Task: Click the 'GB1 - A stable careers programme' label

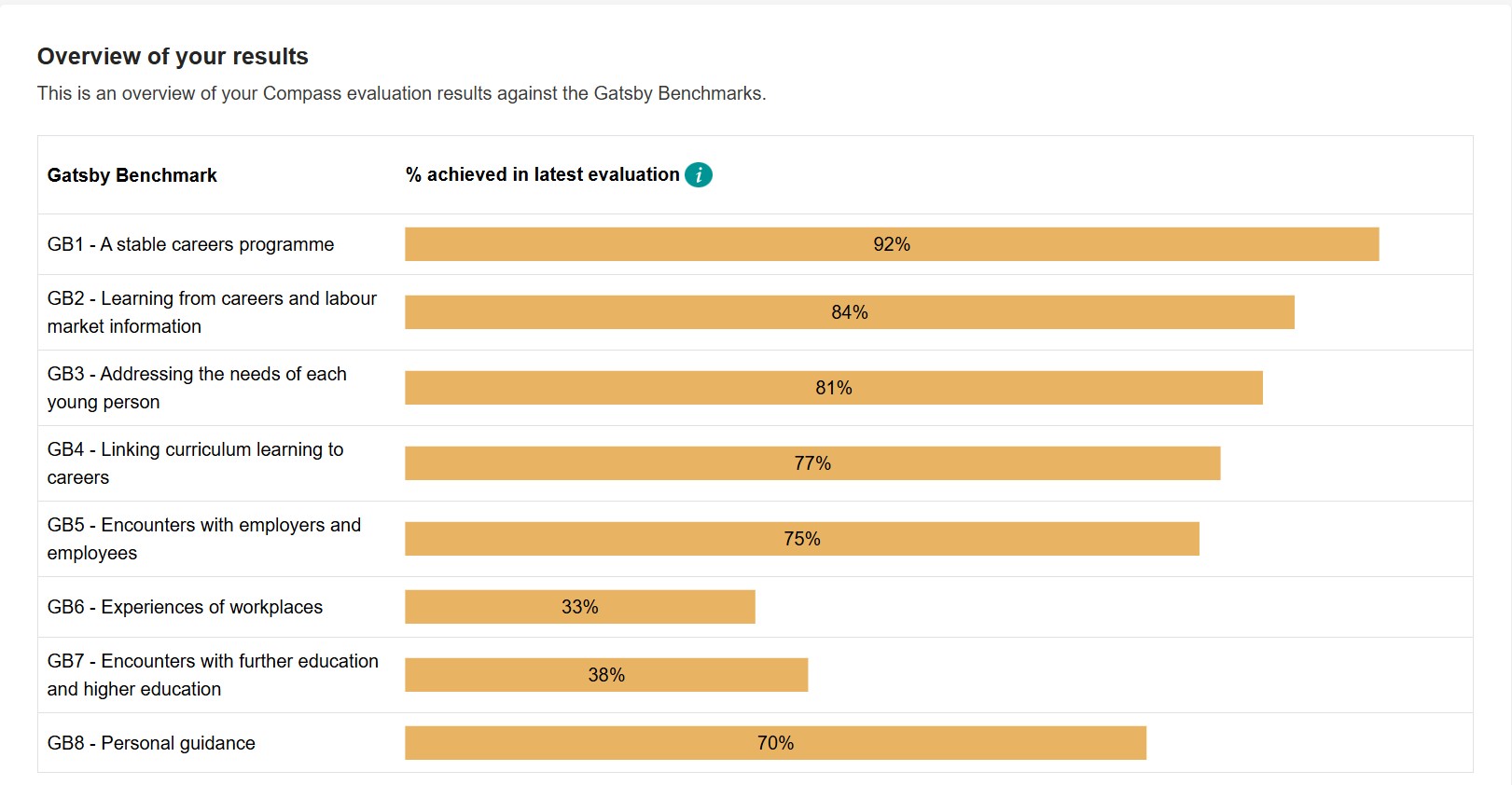Action: point(190,244)
